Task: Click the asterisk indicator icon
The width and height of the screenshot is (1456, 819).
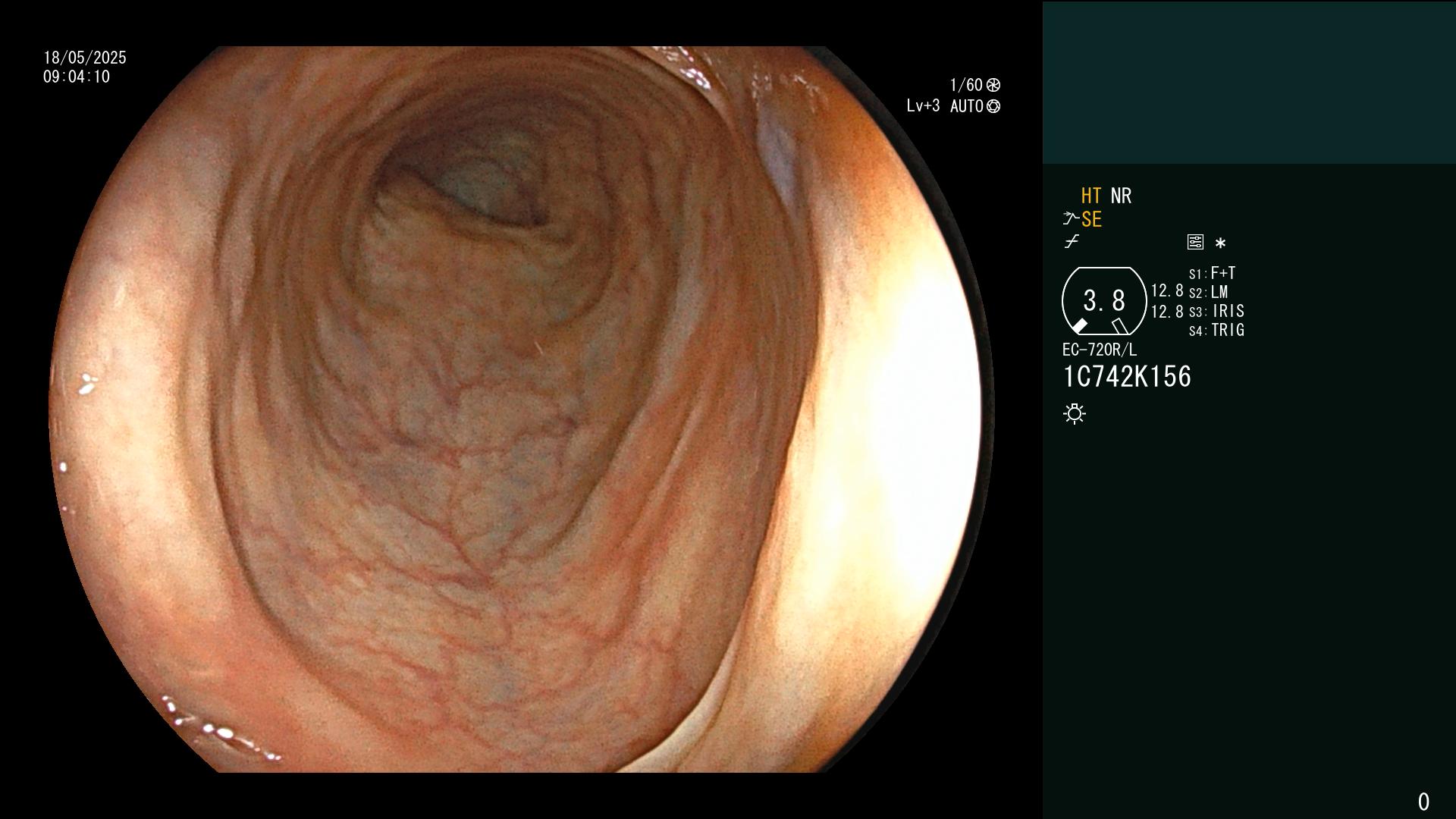Action: [x=1220, y=243]
